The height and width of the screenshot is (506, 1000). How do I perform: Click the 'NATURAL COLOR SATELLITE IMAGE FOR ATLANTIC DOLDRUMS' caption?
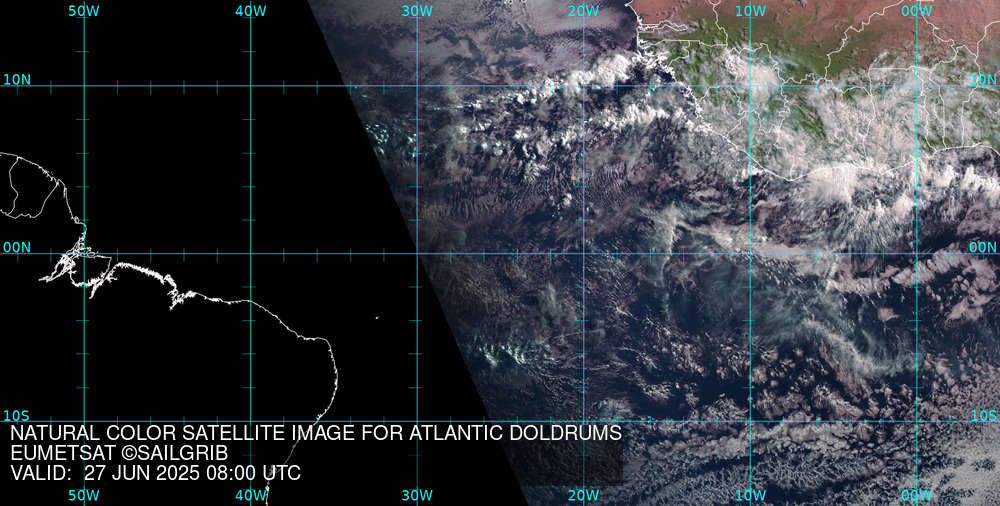pos(316,433)
